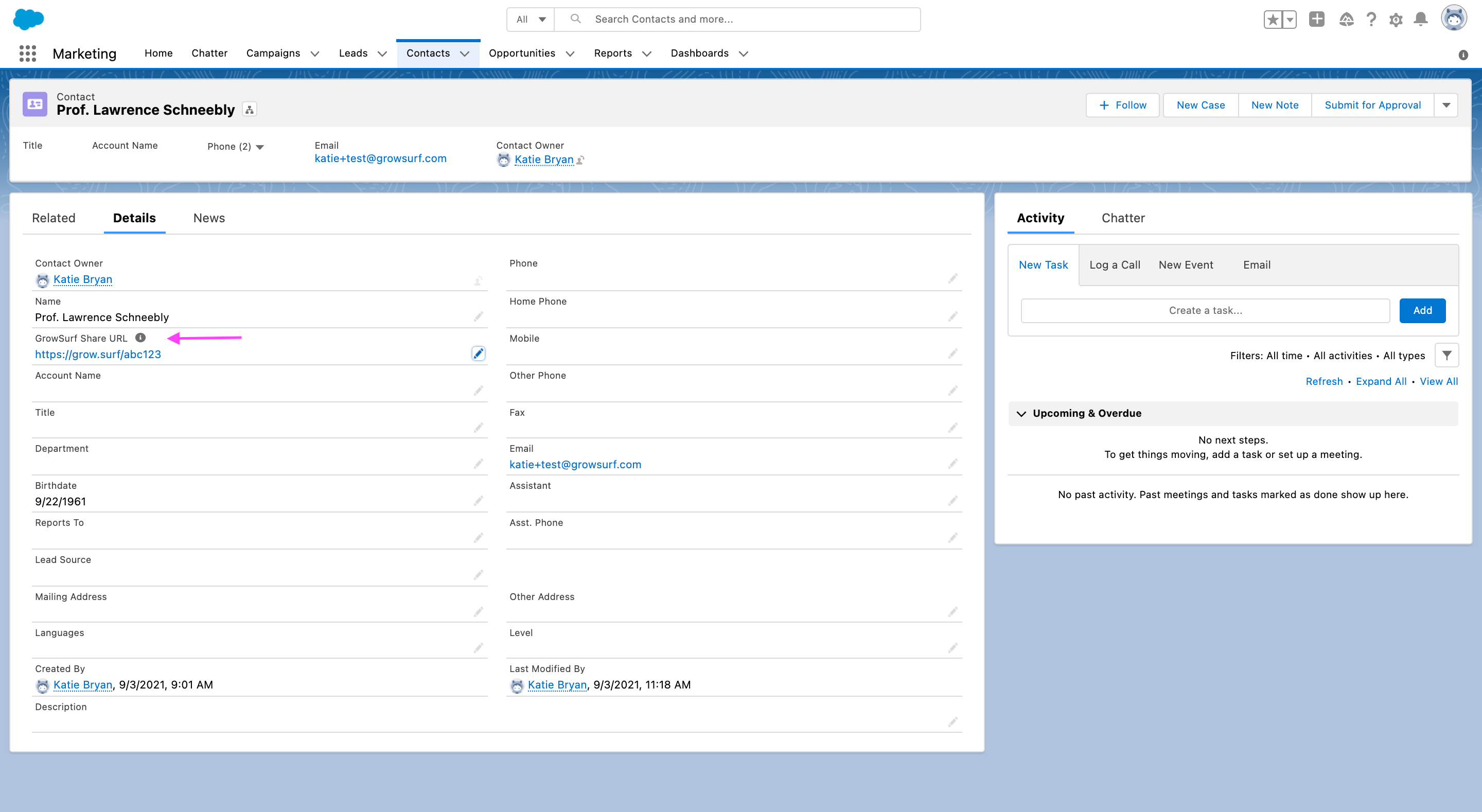Open Setup via the gear icon
Viewport: 1482px width, 812px height.
pyautogui.click(x=1396, y=19)
